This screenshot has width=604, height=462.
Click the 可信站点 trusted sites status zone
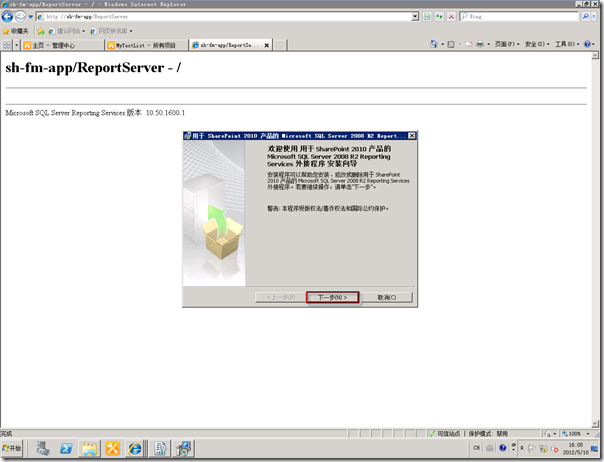[x=445, y=434]
